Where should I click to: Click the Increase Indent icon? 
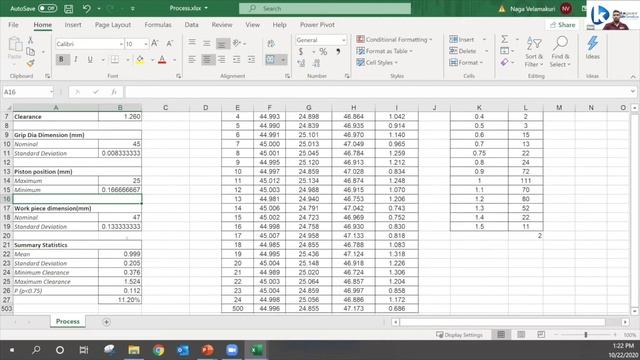coord(251,60)
